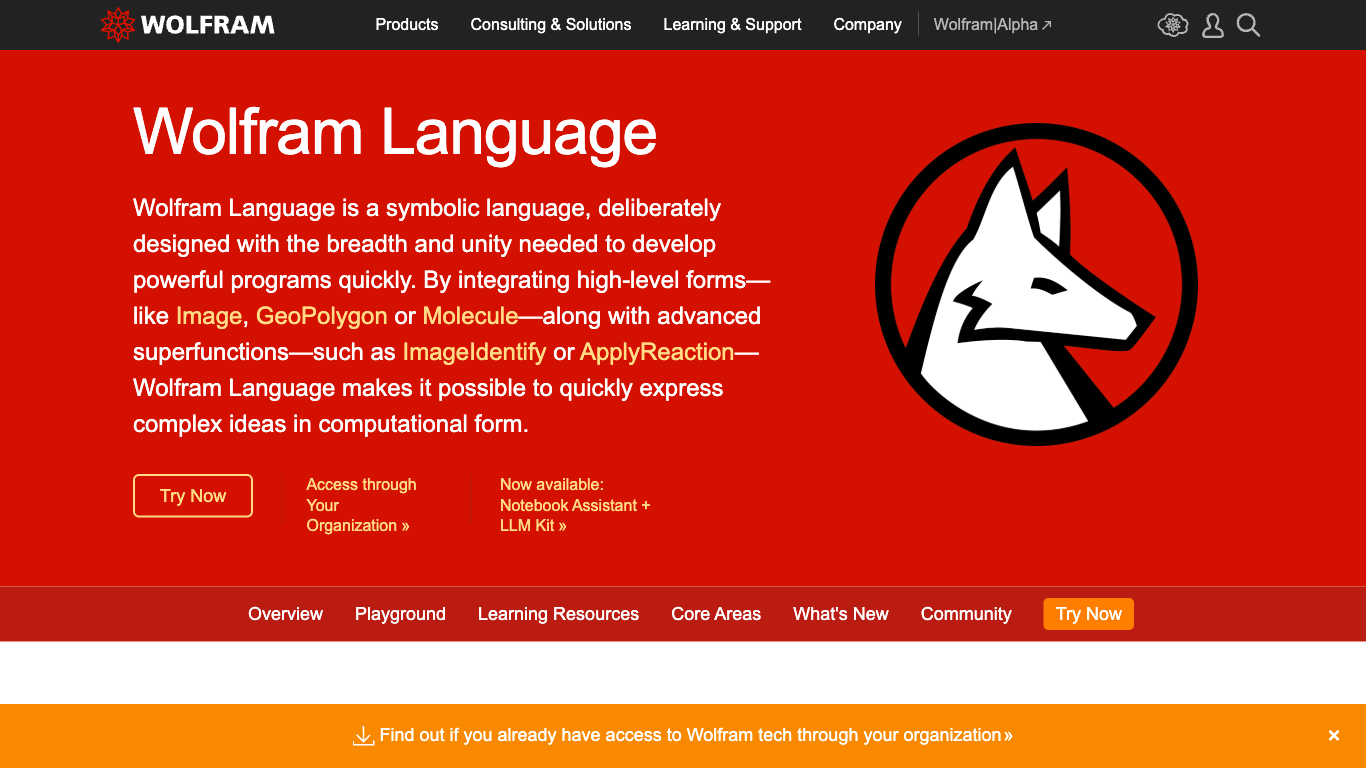Click the Wolfram Language wolf logo
Viewport: 1366px width, 768px height.
pos(1036,285)
